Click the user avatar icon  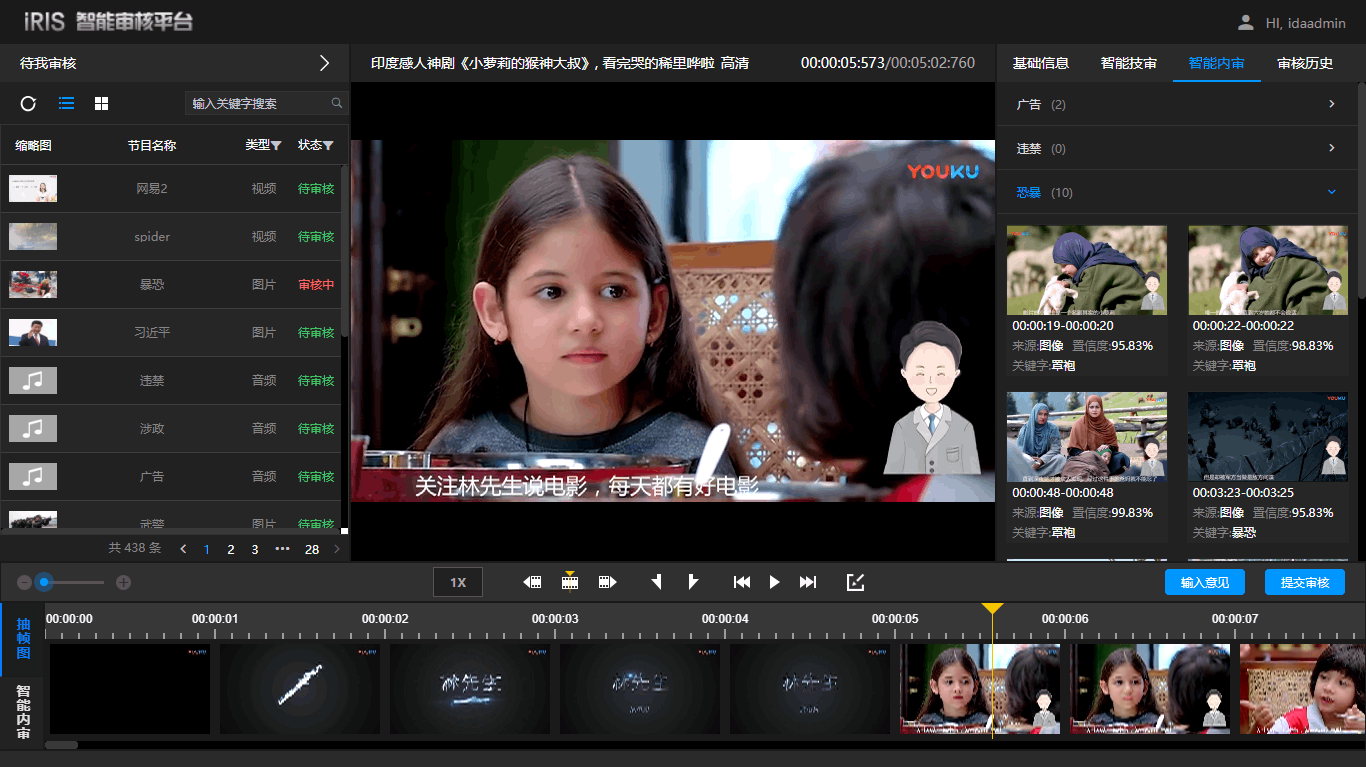point(1246,22)
